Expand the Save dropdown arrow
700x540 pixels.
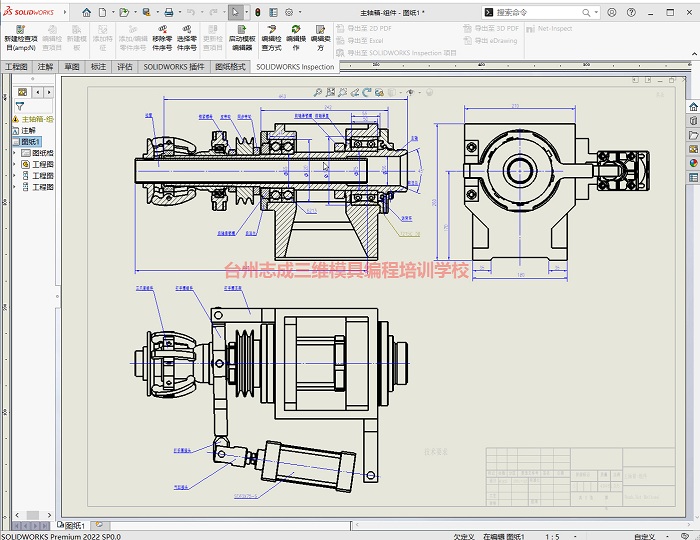click(x=157, y=12)
